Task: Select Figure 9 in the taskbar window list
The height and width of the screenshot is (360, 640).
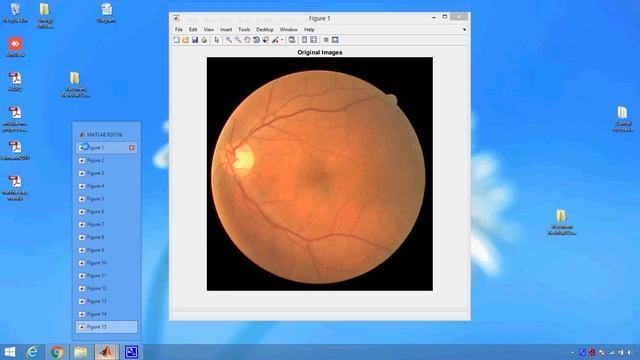Action: click(x=107, y=250)
